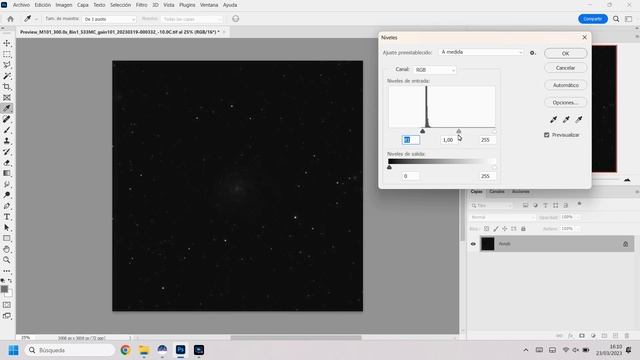The image size is (640, 360).
Task: Select the Path Selection tool
Action: (7, 228)
